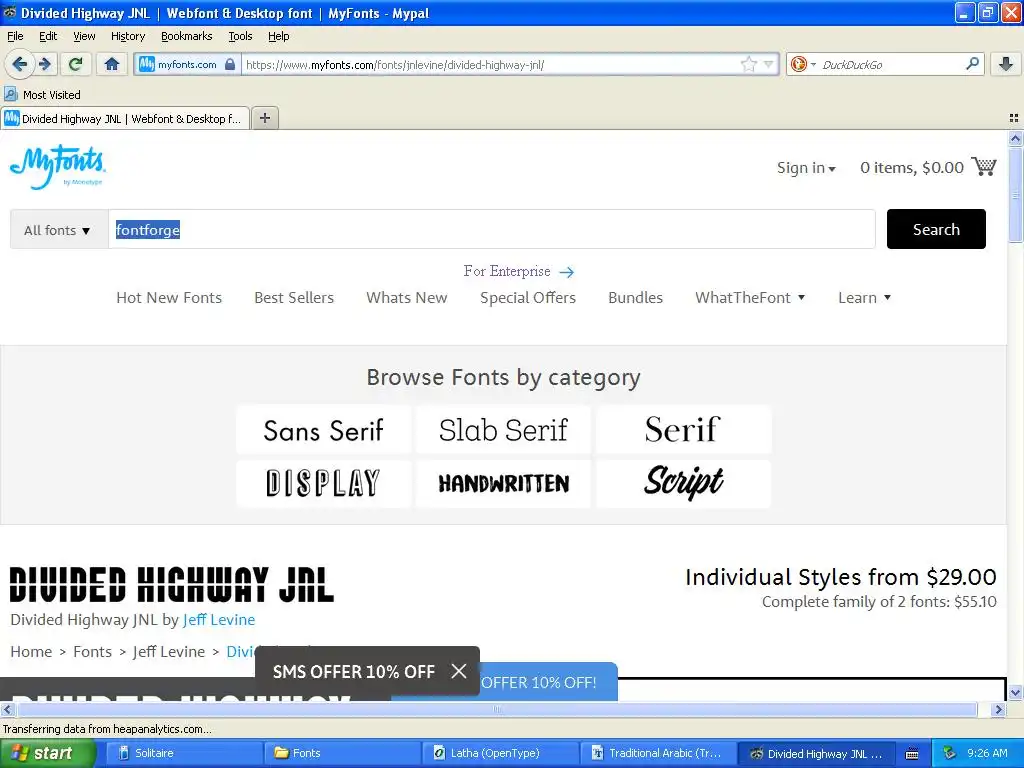Image resolution: width=1024 pixels, height=768 pixels.
Task: Click 'Individual Styles from $29.00' text
Action: click(x=840, y=577)
